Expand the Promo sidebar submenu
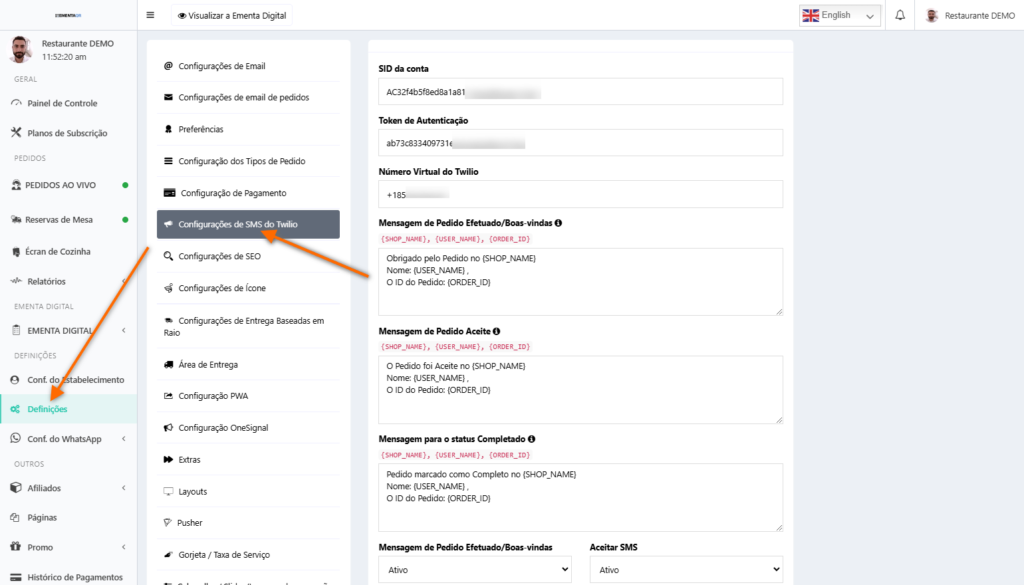The height and width of the screenshot is (585, 1024). (123, 547)
